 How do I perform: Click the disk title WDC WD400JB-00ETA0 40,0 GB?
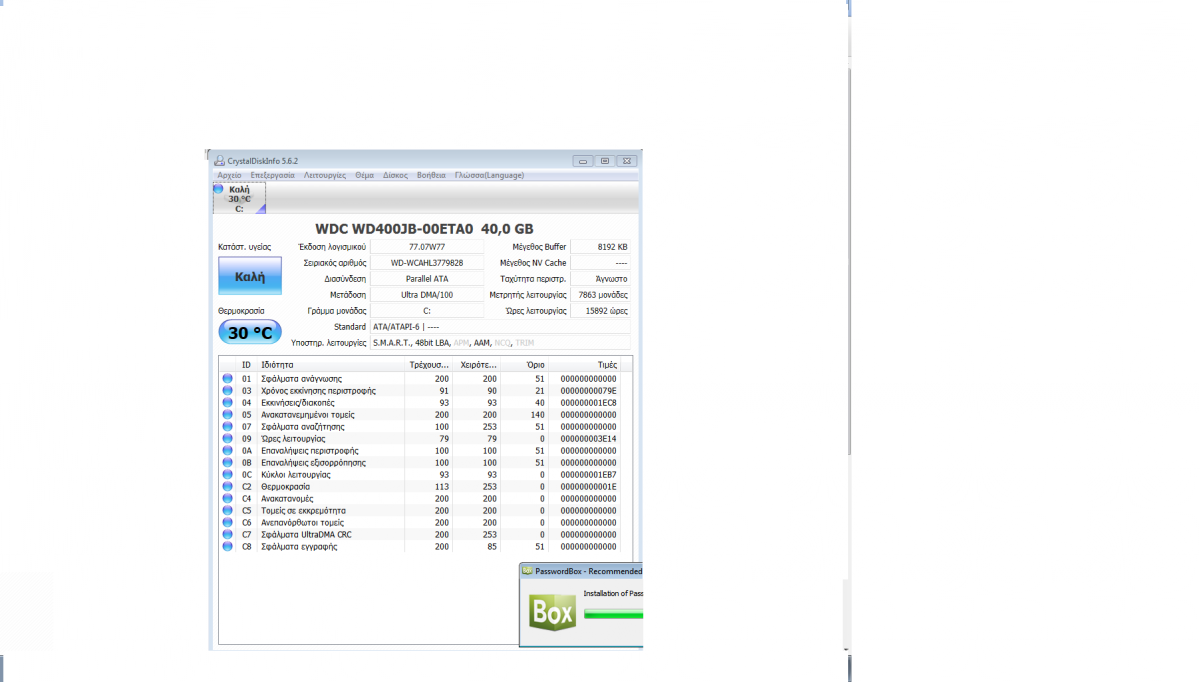(424, 229)
